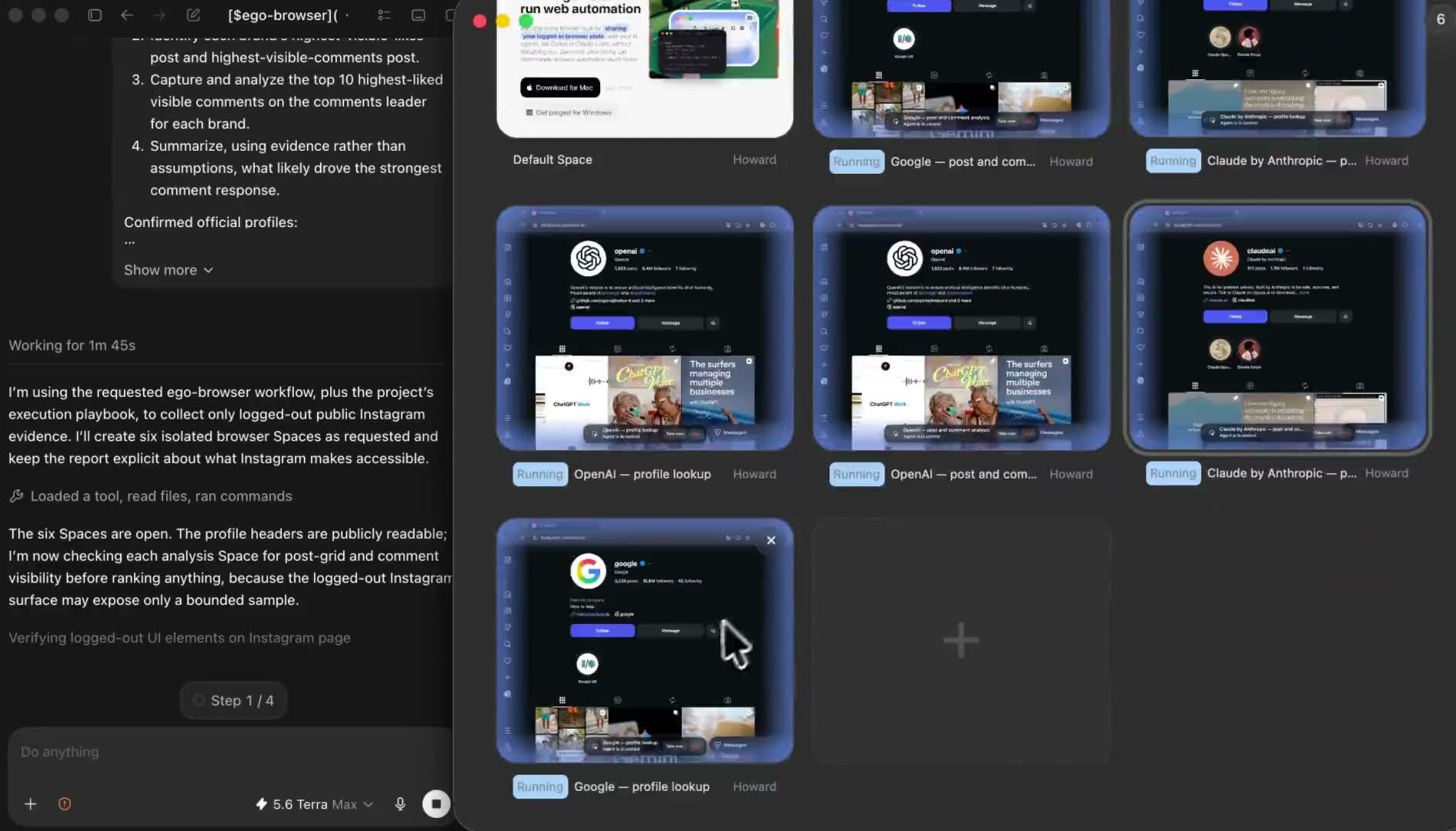
Task: Open the 5.6 Terra Max model dropdown
Action: pyautogui.click(x=314, y=804)
